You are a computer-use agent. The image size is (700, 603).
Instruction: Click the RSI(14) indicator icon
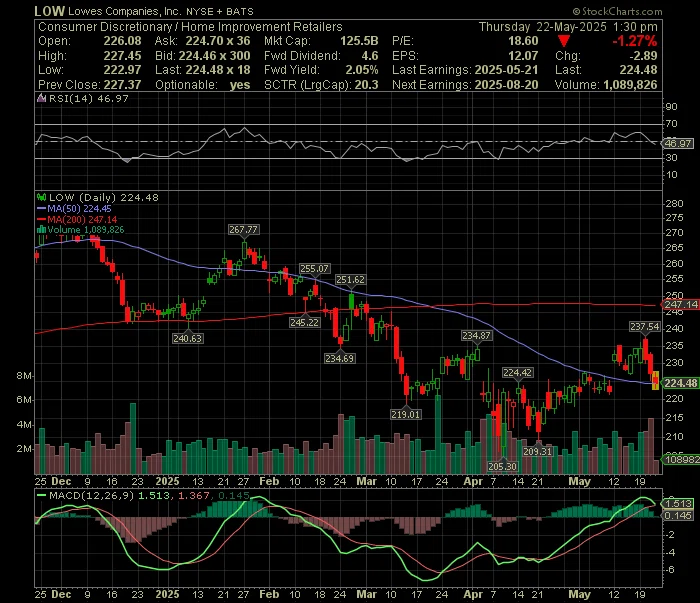[42, 98]
